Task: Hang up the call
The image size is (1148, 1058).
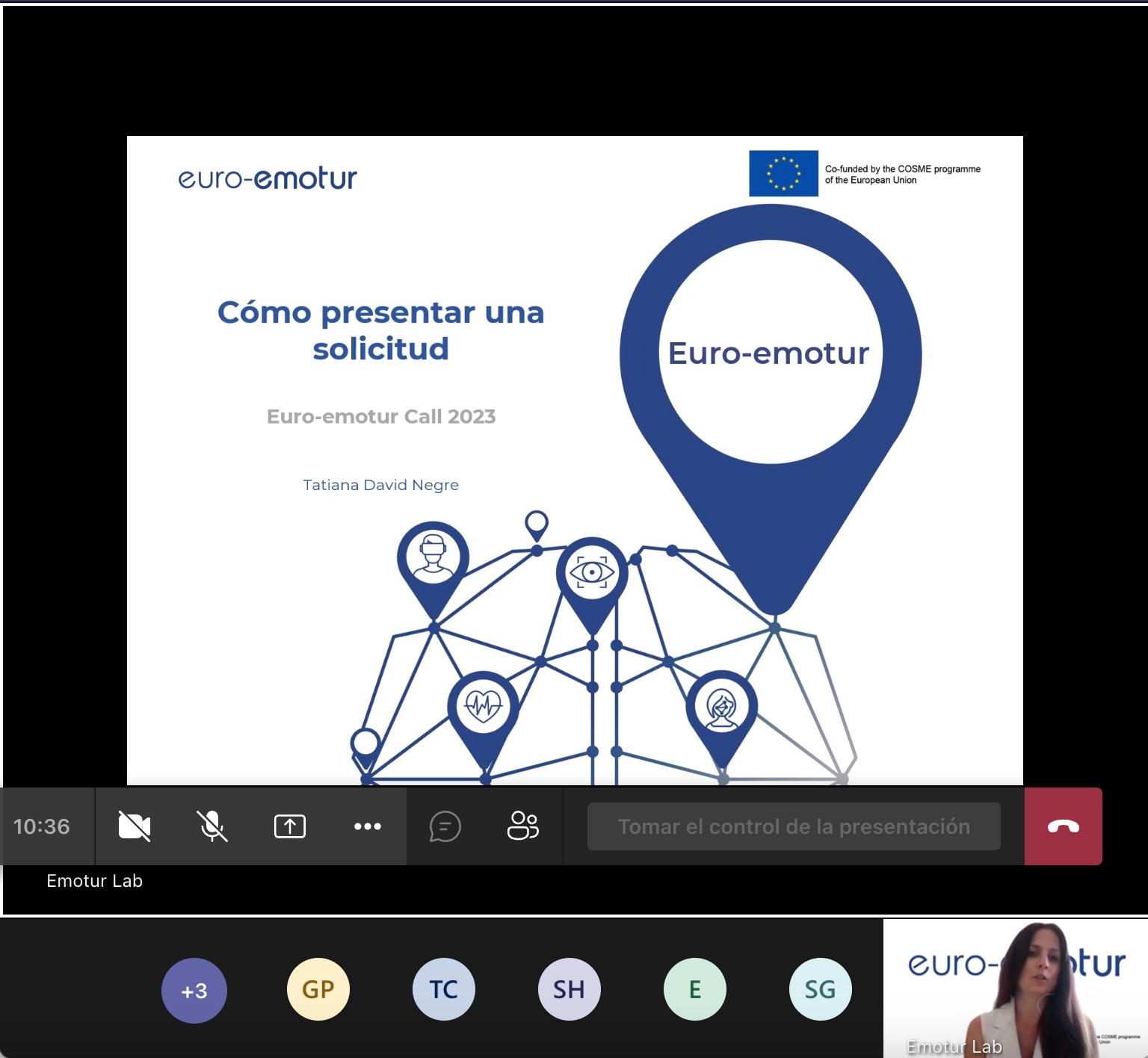Action: [1063, 826]
